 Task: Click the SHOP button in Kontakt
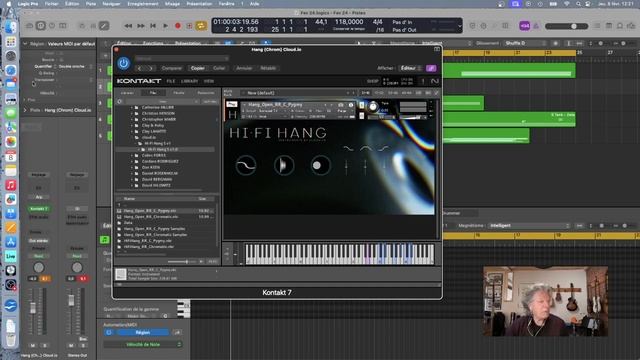[x=372, y=81]
